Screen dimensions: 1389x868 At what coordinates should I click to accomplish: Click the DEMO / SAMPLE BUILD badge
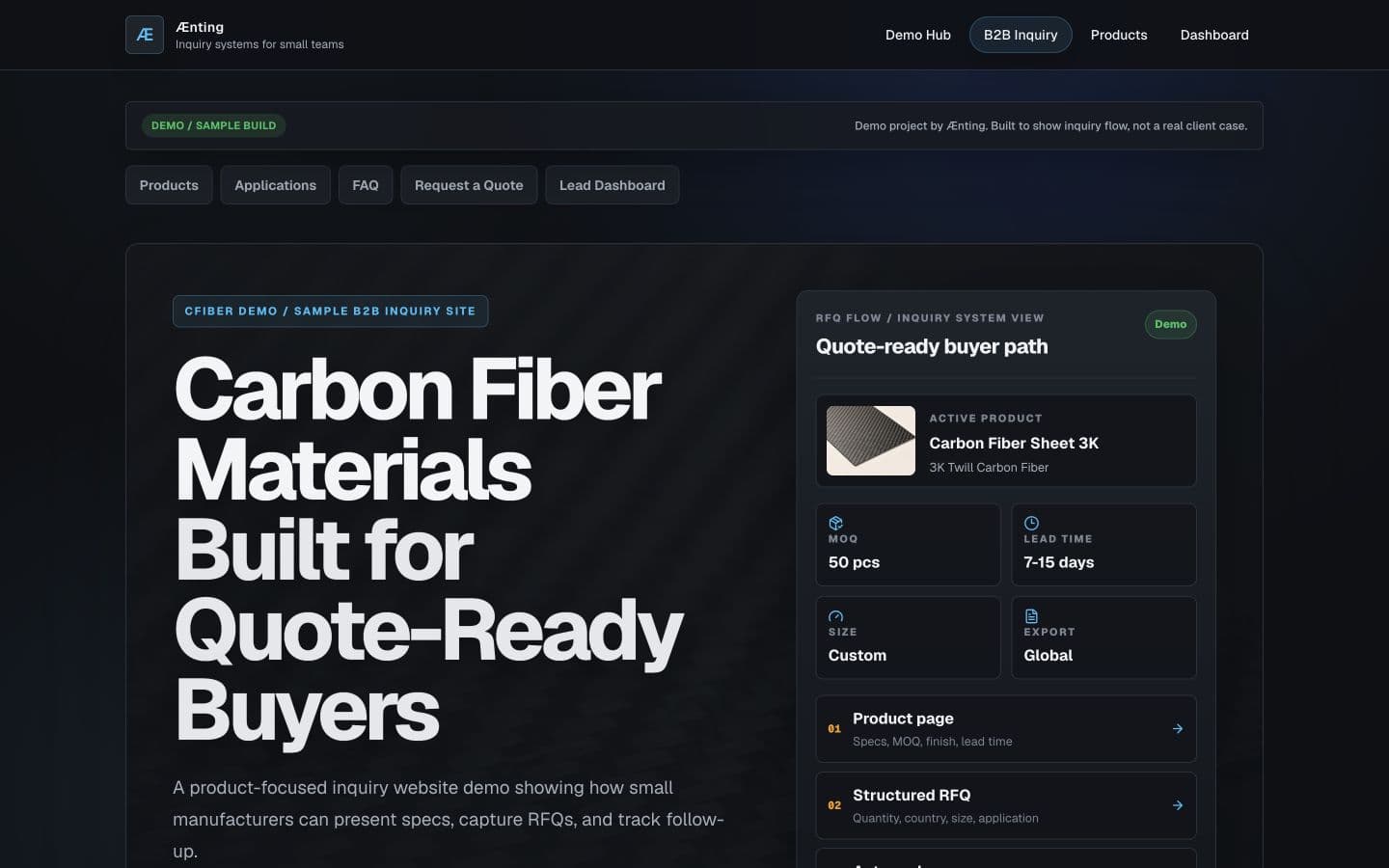(214, 125)
